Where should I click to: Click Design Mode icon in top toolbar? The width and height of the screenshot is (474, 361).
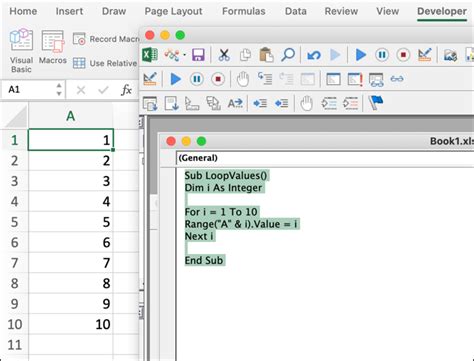point(425,55)
